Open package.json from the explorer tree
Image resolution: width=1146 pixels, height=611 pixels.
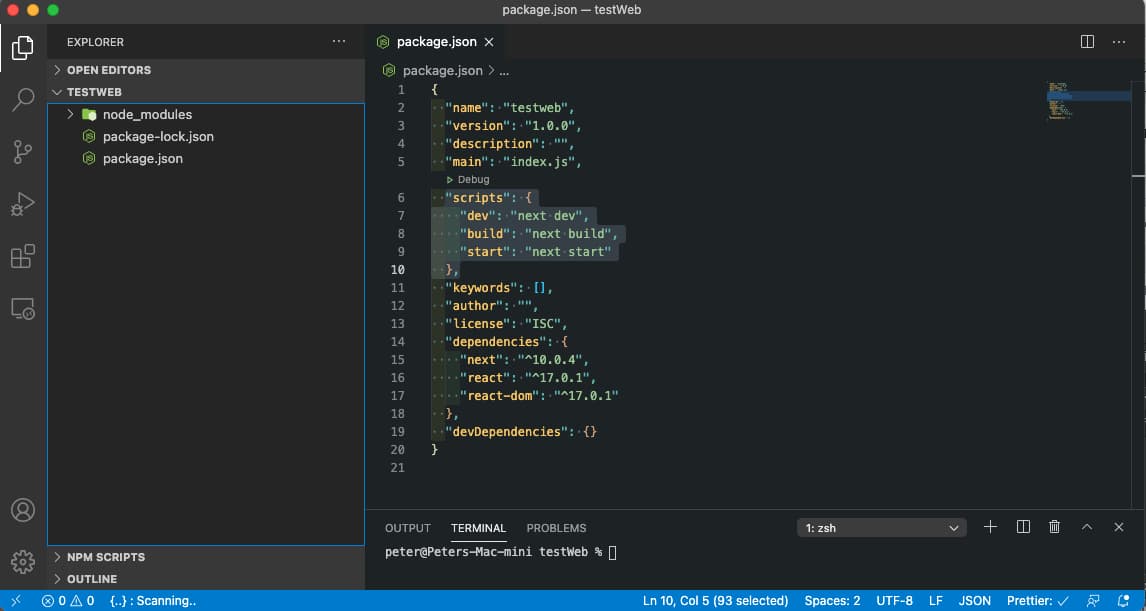pyautogui.click(x=206, y=159)
